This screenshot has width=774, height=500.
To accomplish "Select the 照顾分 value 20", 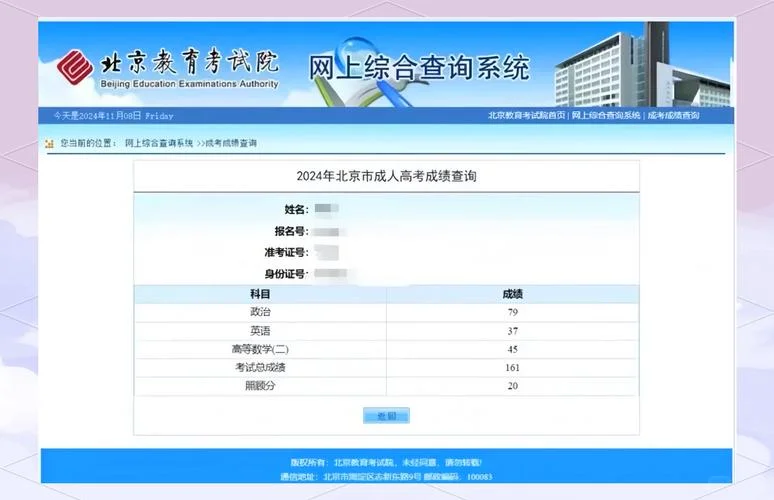I will 512,385.
